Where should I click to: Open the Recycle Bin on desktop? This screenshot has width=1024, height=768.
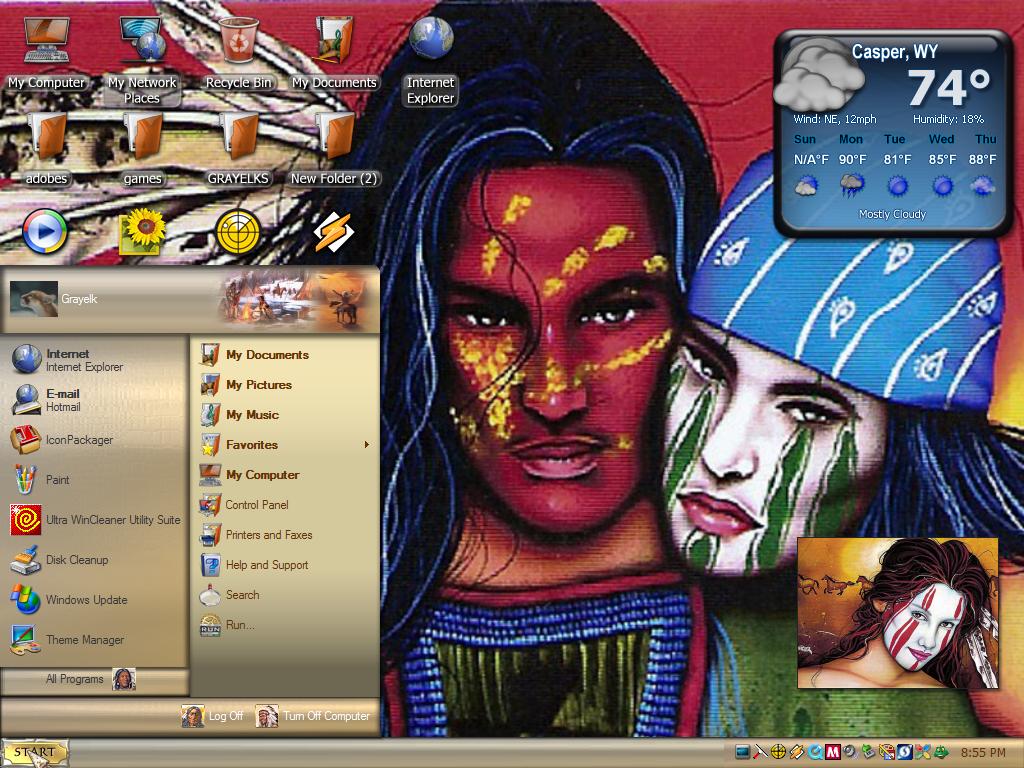click(x=238, y=53)
